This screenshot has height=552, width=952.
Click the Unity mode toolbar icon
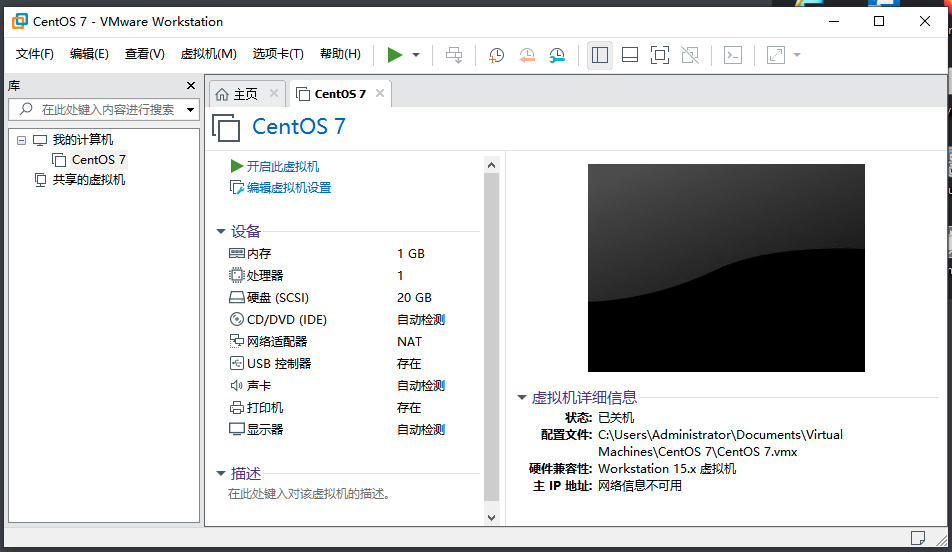point(690,55)
